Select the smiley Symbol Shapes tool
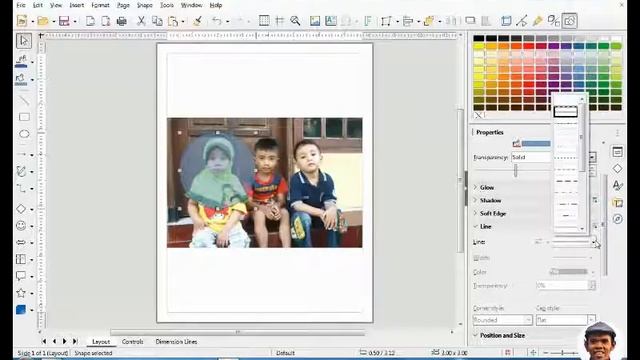Image resolution: width=640 pixels, height=360 pixels. pos(21,225)
